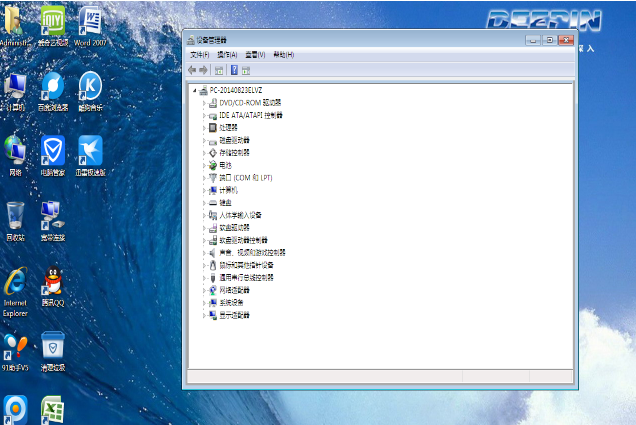Maximize the Device Manager window
This screenshot has width=636, height=425.
pyautogui.click(x=550, y=40)
